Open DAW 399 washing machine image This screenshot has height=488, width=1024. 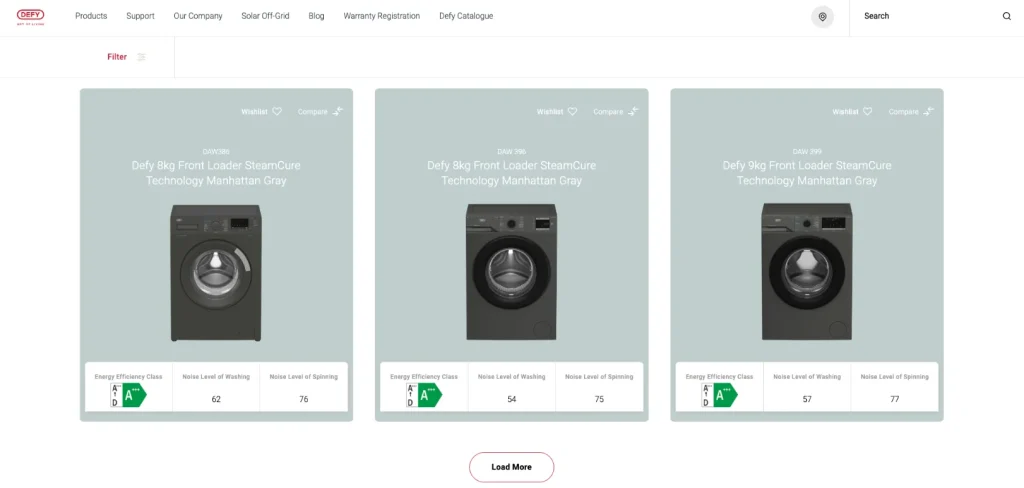[807, 272]
